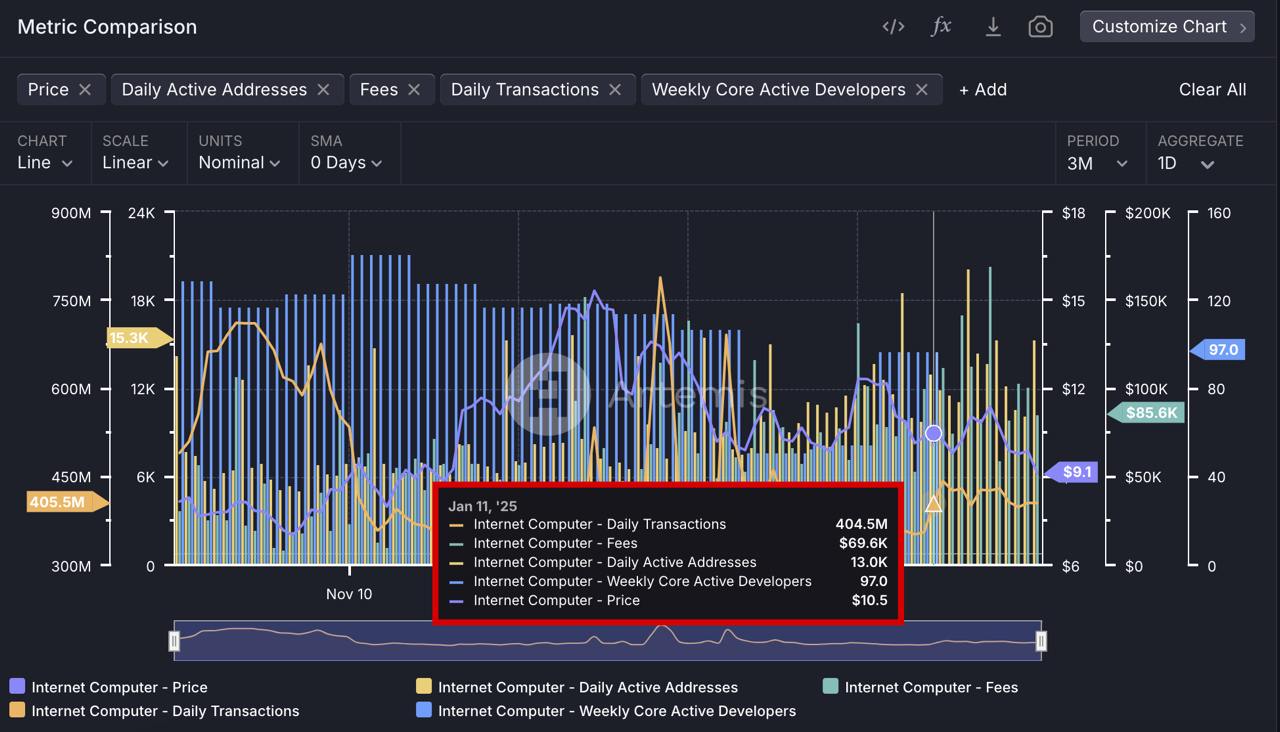Remove the Price metric chip
This screenshot has width=1280, height=732.
(x=85, y=89)
